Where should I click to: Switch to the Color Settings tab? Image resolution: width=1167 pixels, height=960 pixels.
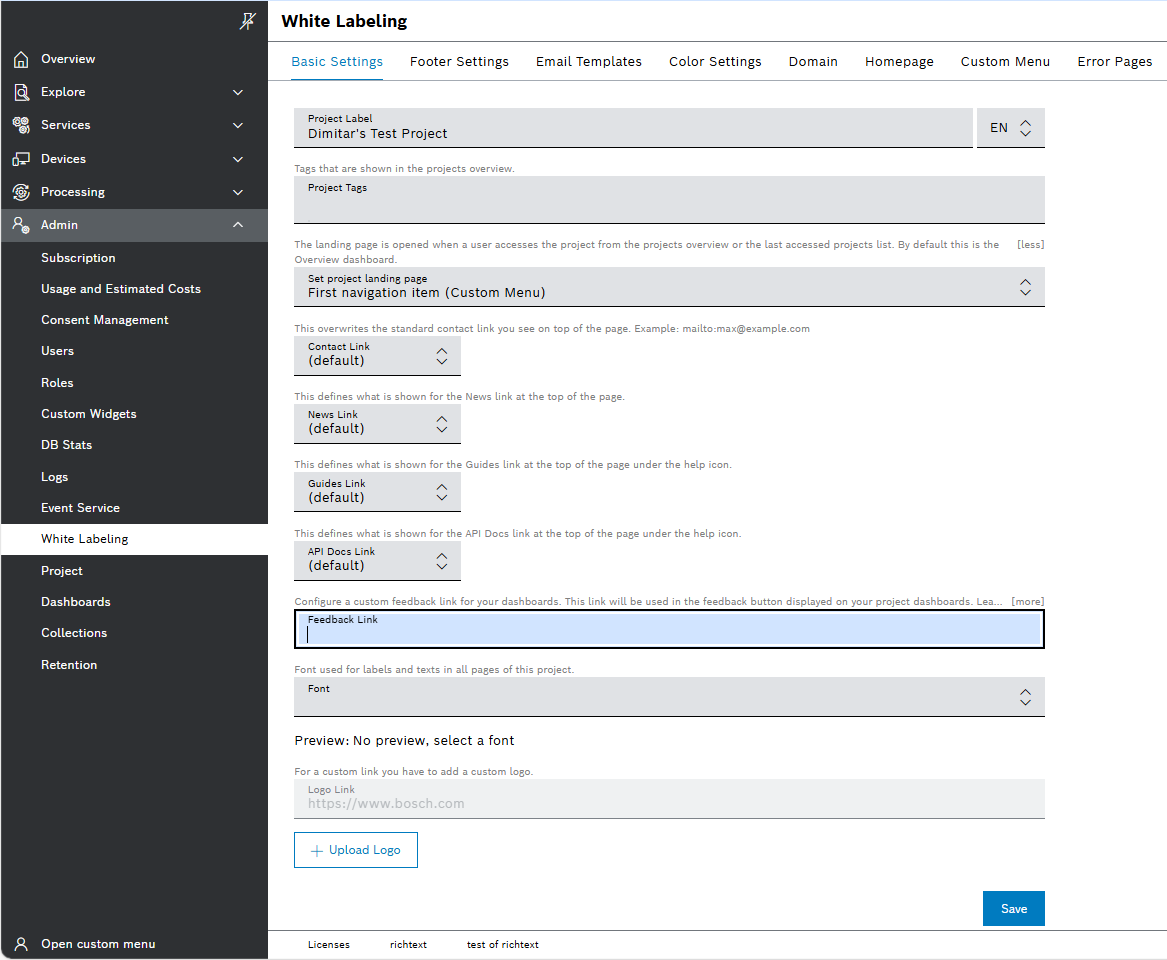pos(715,62)
